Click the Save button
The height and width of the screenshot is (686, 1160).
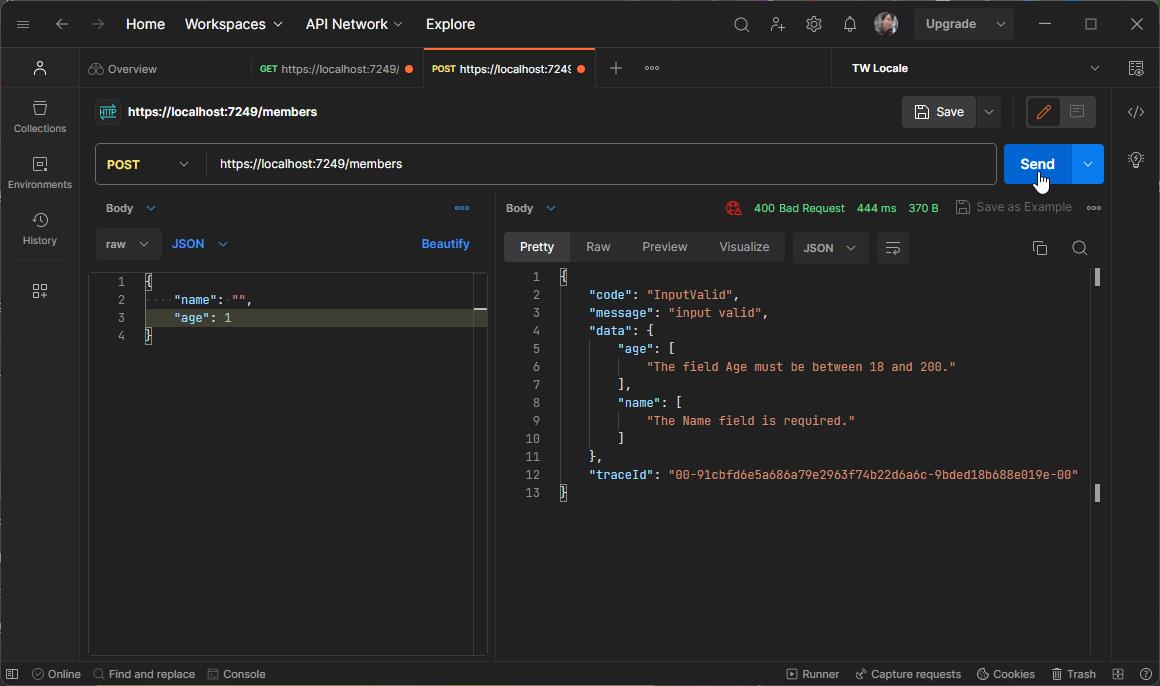pos(939,112)
